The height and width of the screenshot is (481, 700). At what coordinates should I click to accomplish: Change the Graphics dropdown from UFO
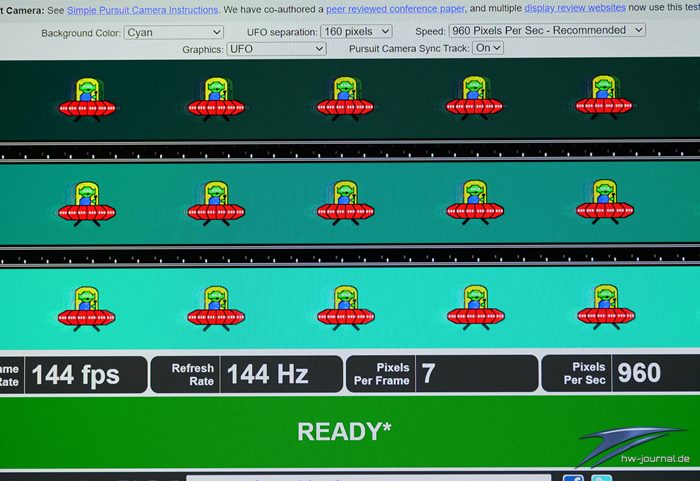(276, 49)
